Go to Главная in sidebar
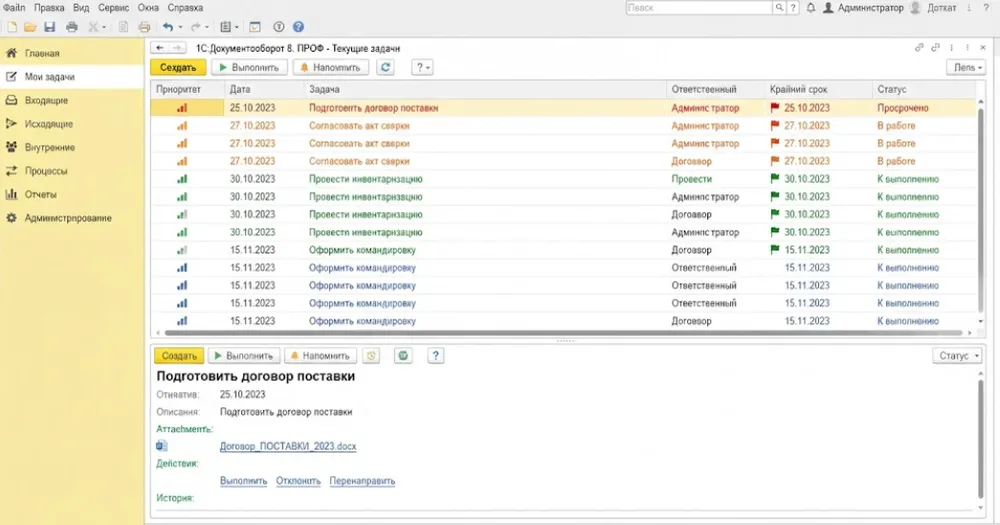The width and height of the screenshot is (1000, 525). [x=72, y=53]
